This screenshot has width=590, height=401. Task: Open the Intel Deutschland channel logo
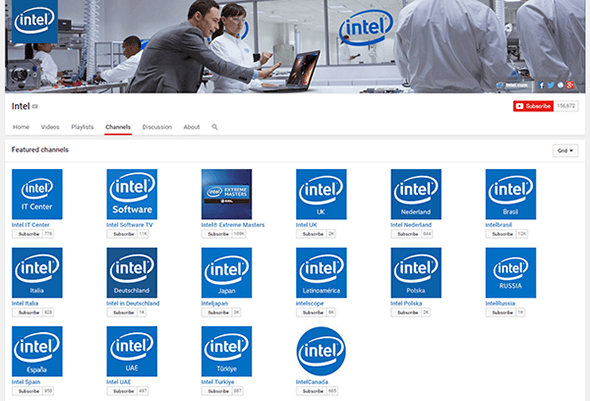click(132, 273)
